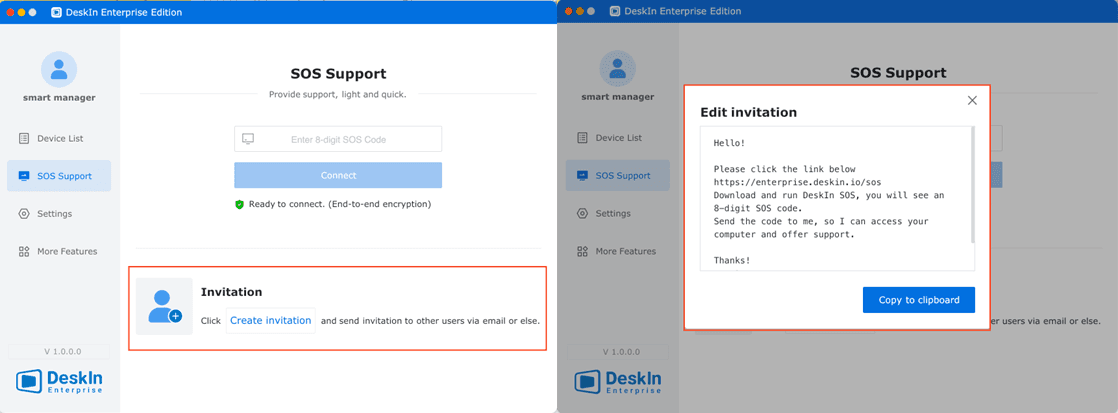
Task: Click the smart manager avatar in right window
Action: (x=618, y=68)
